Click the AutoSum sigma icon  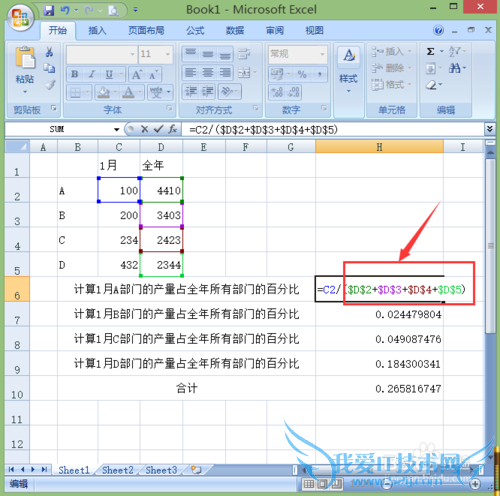(x=431, y=52)
